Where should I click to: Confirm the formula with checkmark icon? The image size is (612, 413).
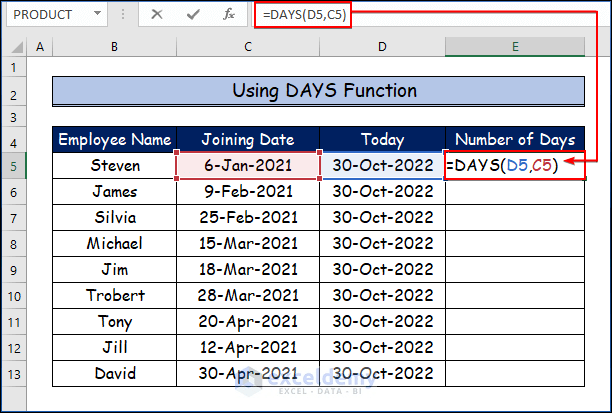coord(193,14)
